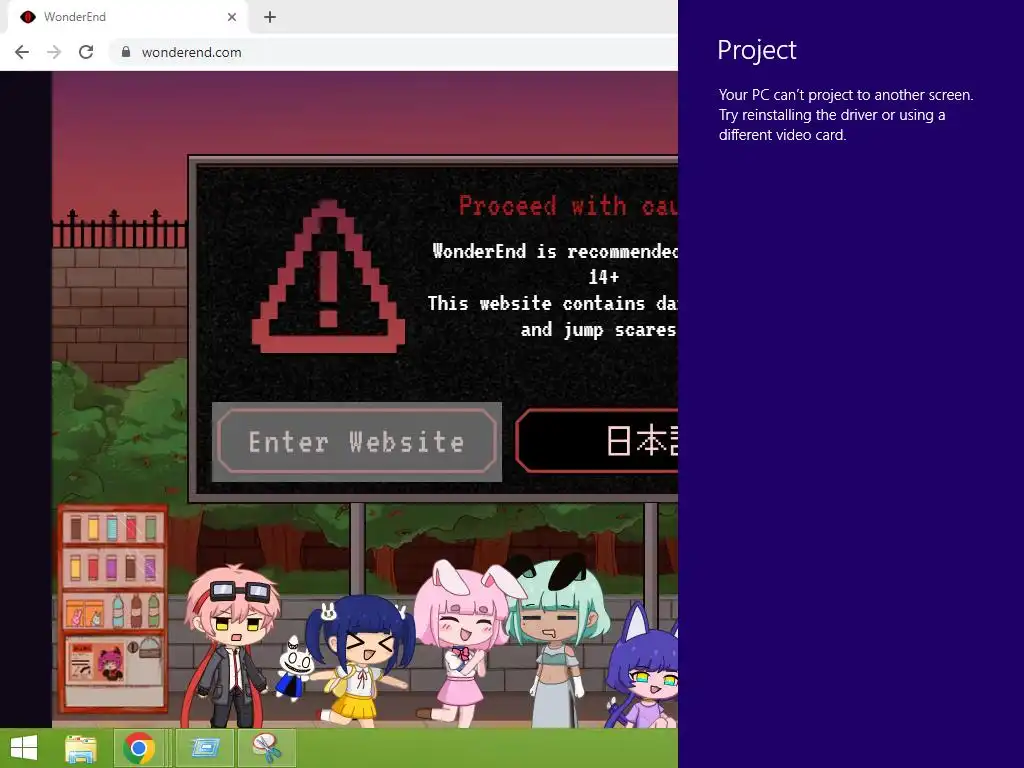Click the Enter Website button
This screenshot has width=1024, height=768.
(x=357, y=441)
